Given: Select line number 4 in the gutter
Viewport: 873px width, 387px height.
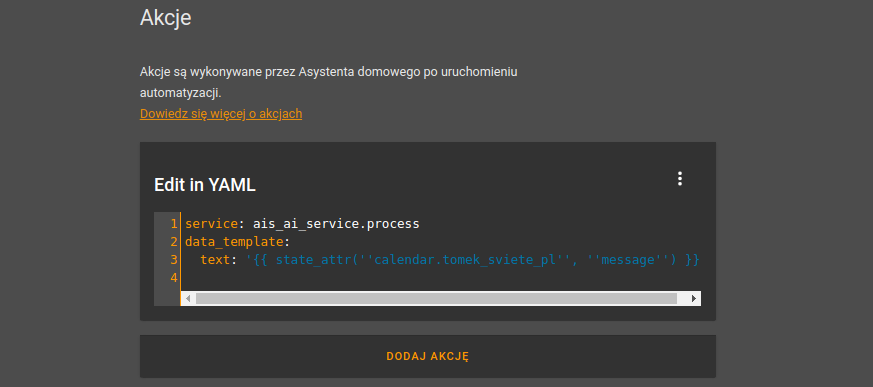Looking at the screenshot, I should [174, 277].
